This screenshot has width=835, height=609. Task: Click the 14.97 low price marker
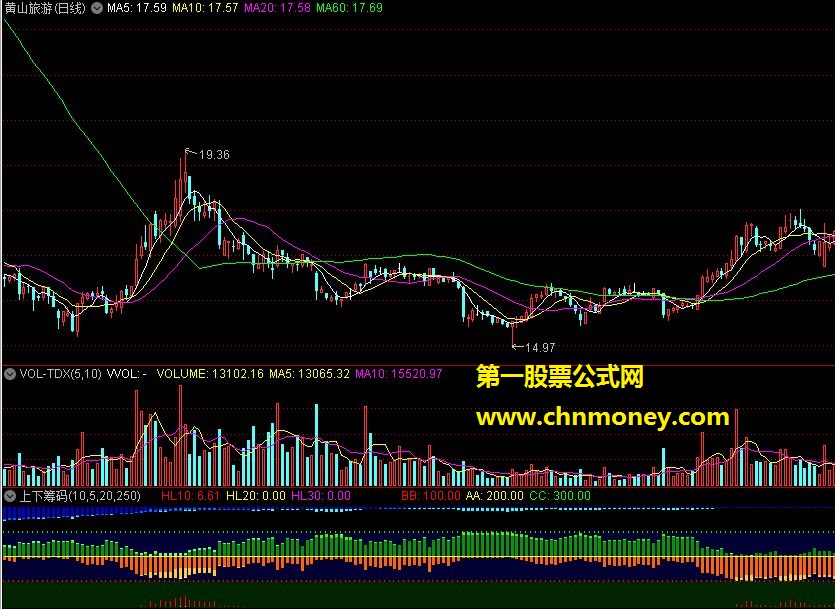click(x=540, y=348)
